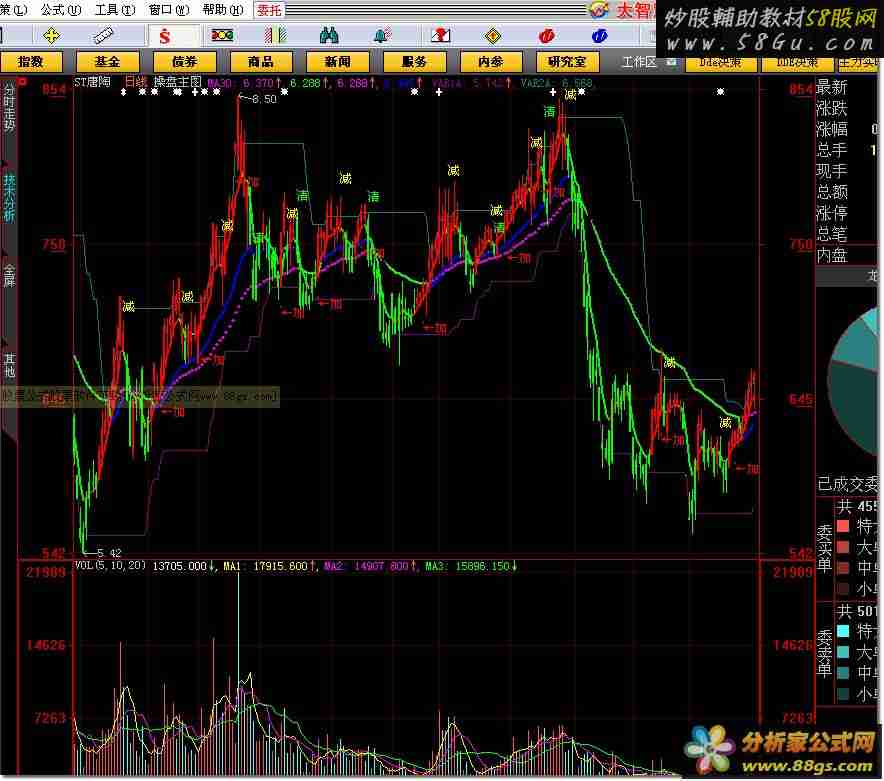Click the colored vertical bars icon
This screenshot has width=884, height=781.
275,36
